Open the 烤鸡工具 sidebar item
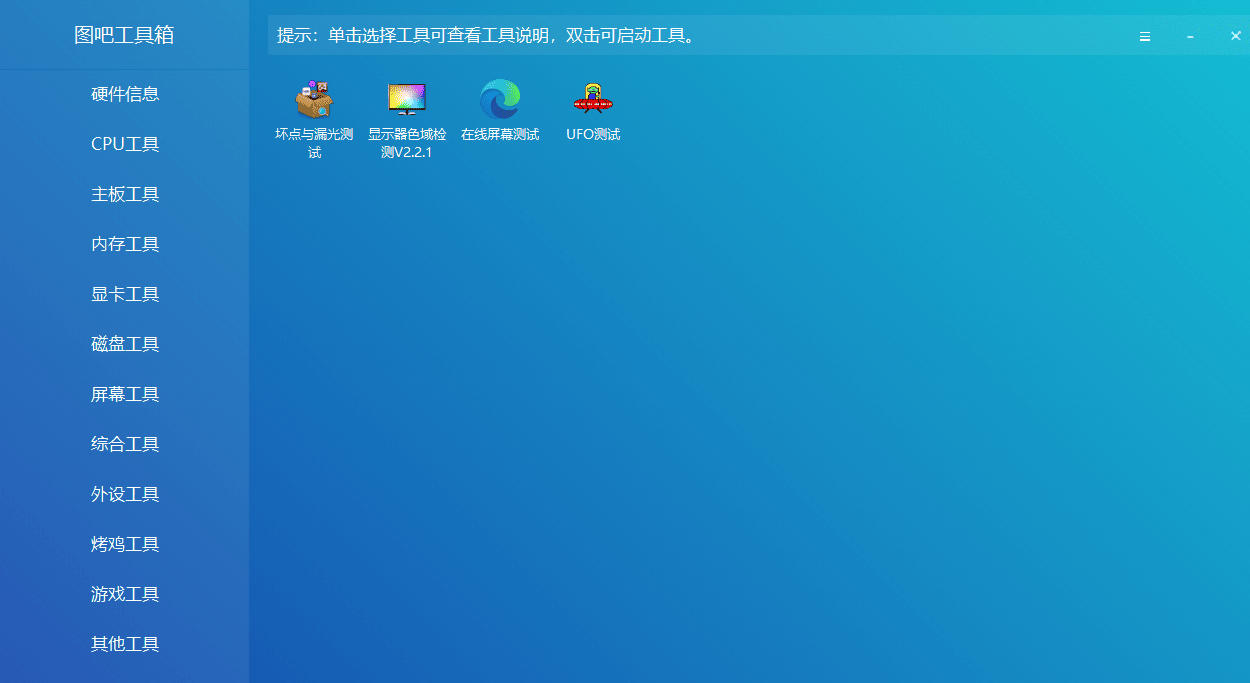This screenshot has height=683, width=1250. [x=125, y=544]
